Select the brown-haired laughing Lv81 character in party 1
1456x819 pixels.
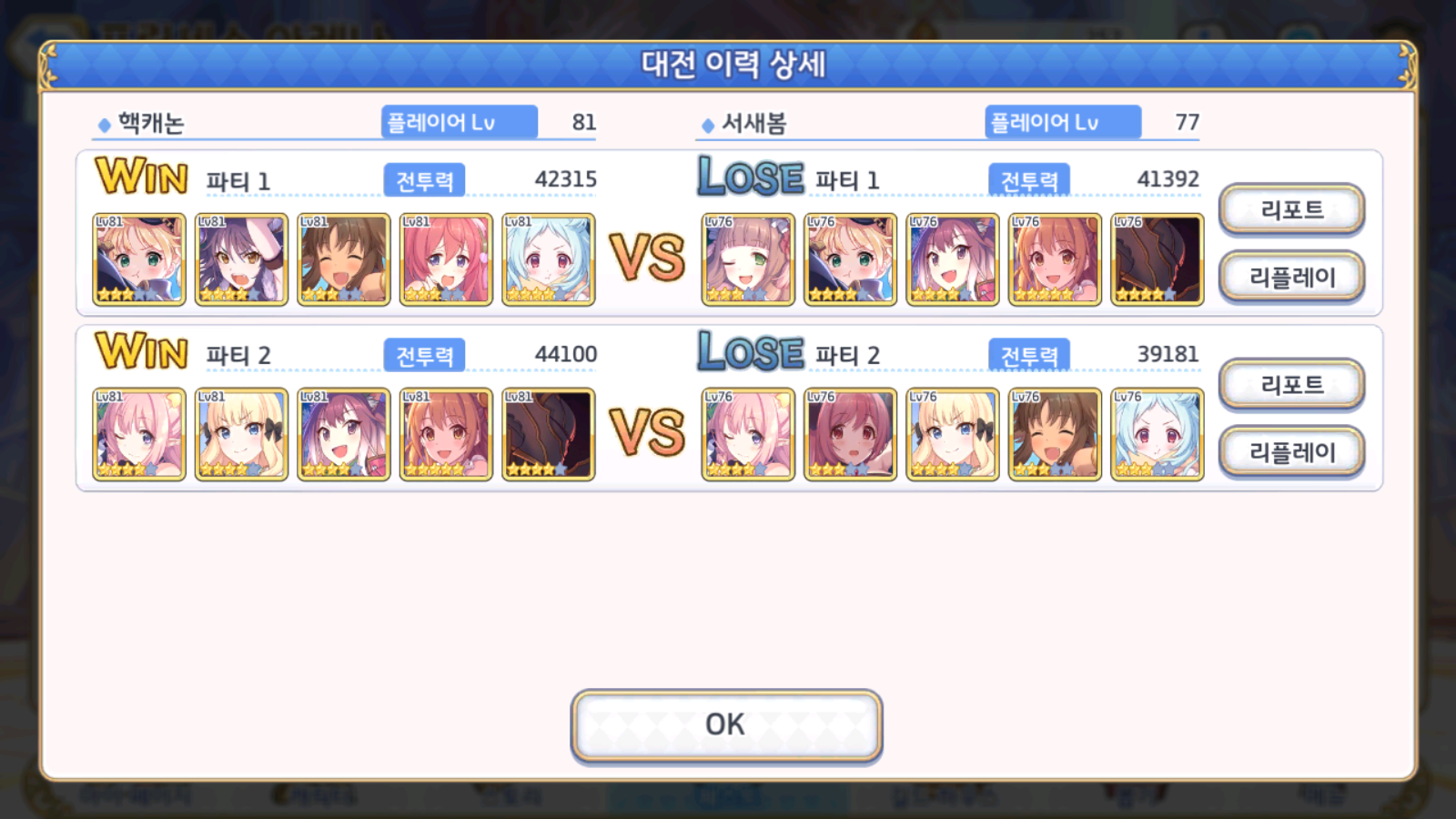(x=343, y=259)
